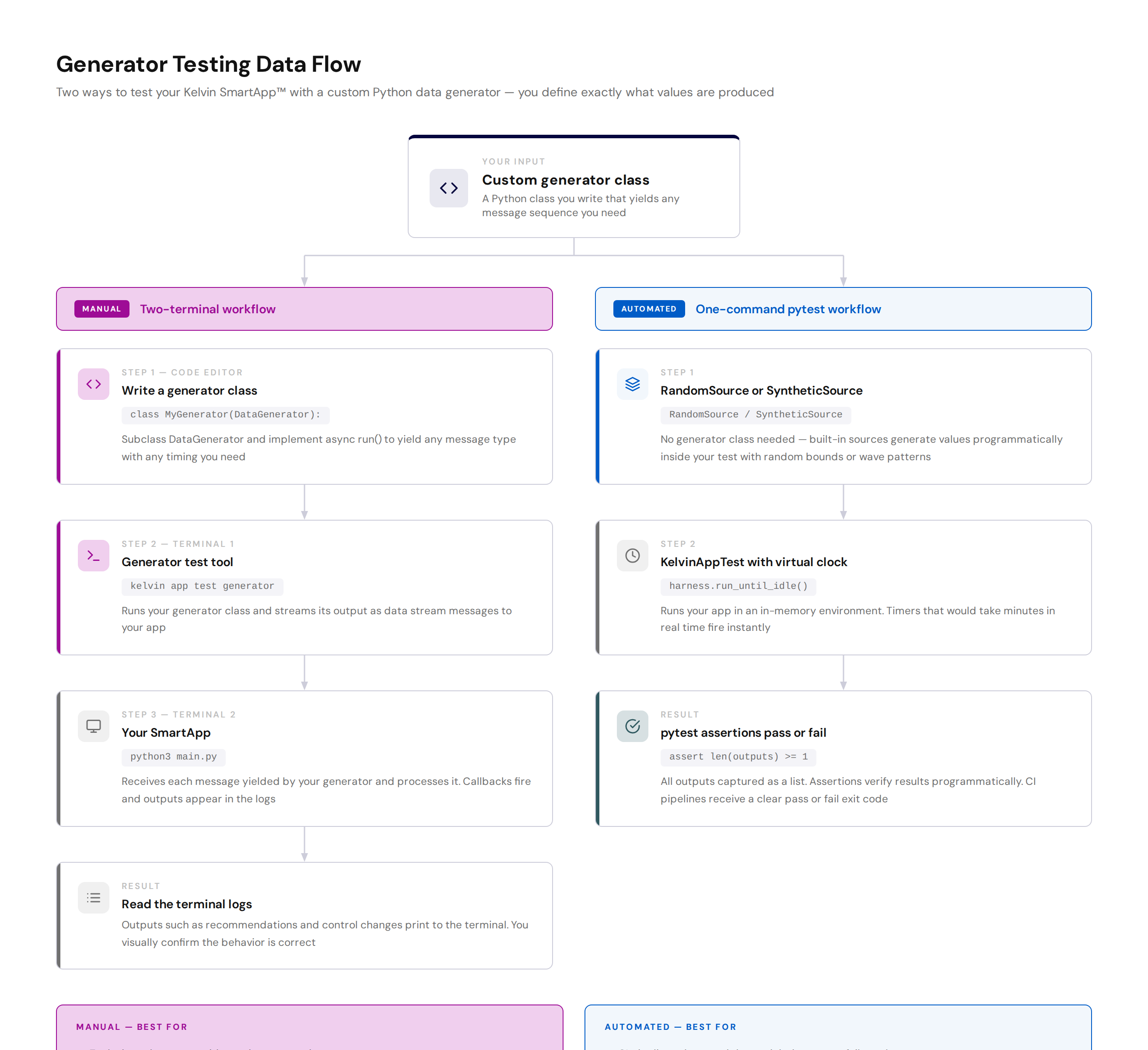Screen dimensions: 1148x1050
Task: Click the Custom generator class heading
Action: [565, 180]
